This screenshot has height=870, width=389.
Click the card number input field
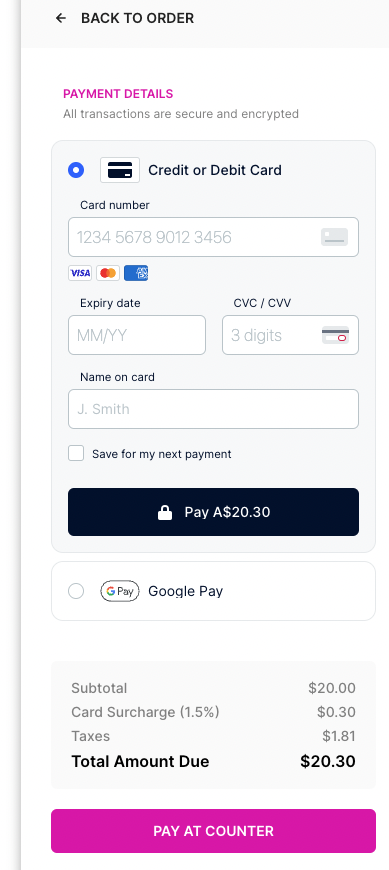coord(214,237)
